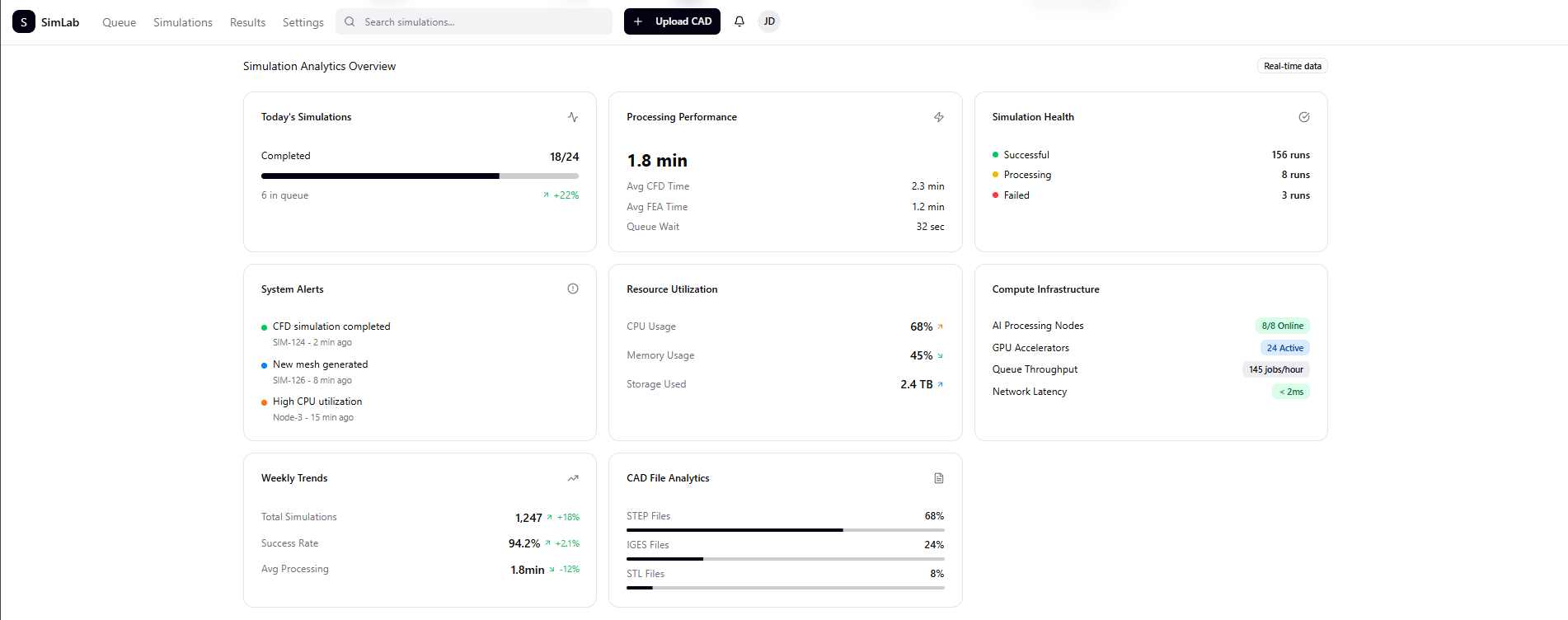The width and height of the screenshot is (1568, 620).
Task: Click the activity pulse icon in Today's Simulations
Action: click(573, 117)
